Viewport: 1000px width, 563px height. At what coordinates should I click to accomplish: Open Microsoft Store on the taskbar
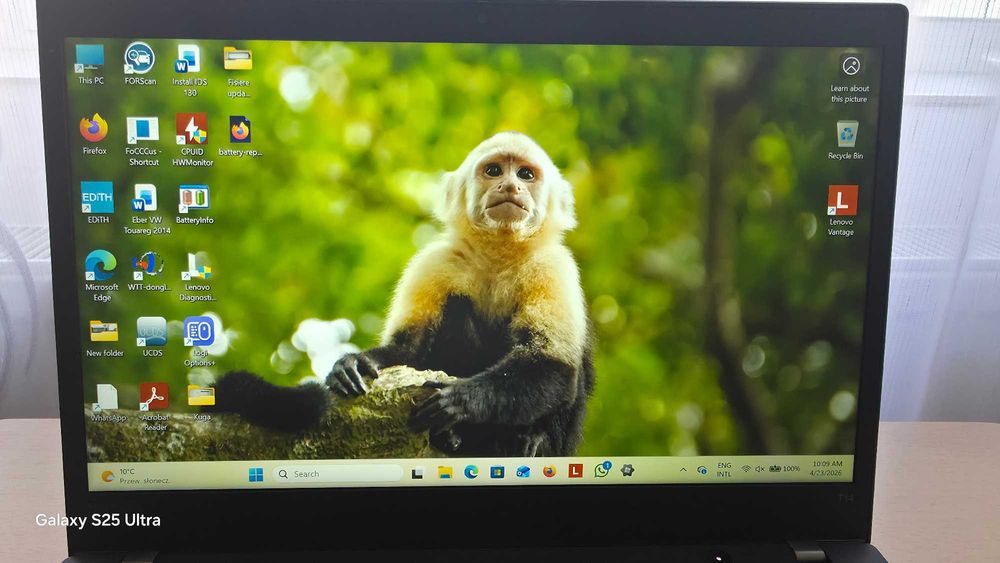pyautogui.click(x=497, y=472)
